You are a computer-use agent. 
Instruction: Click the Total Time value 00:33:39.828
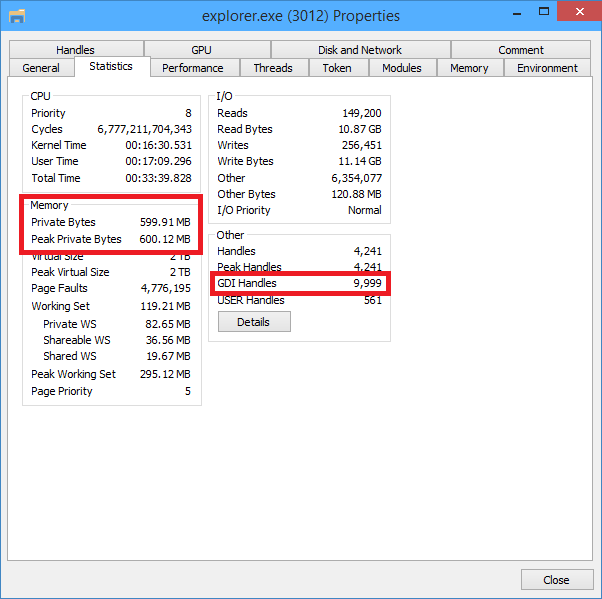pos(158,178)
